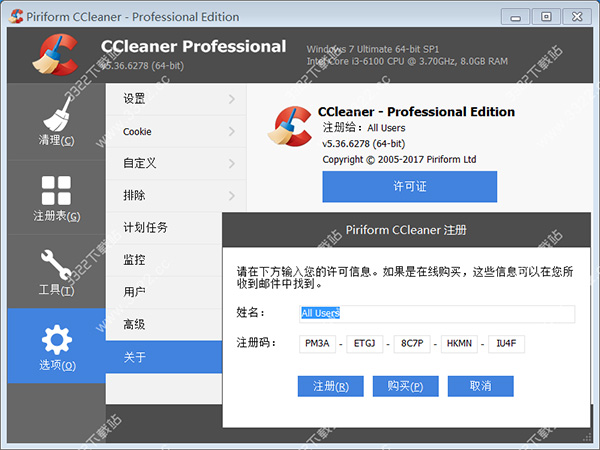The width and height of the screenshot is (600, 450).
Task: Click the title bar CCleaner app icon
Action: click(x=16, y=16)
